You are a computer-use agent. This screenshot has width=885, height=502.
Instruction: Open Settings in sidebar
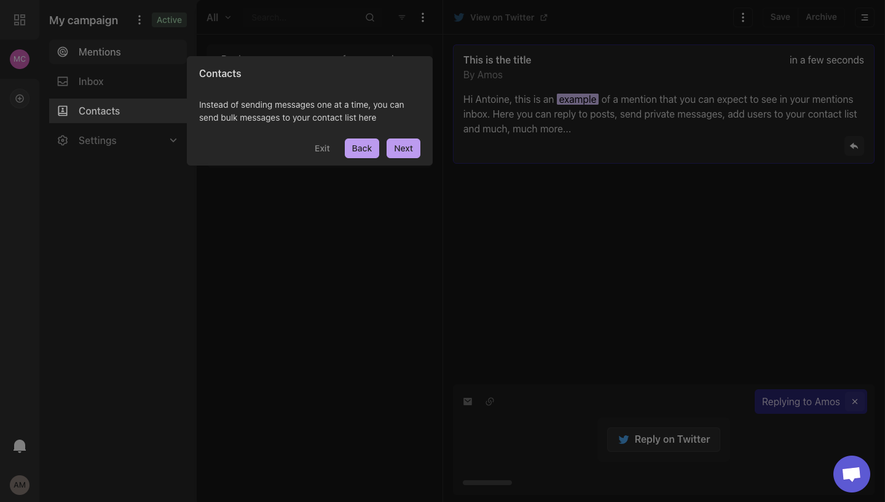117,140
